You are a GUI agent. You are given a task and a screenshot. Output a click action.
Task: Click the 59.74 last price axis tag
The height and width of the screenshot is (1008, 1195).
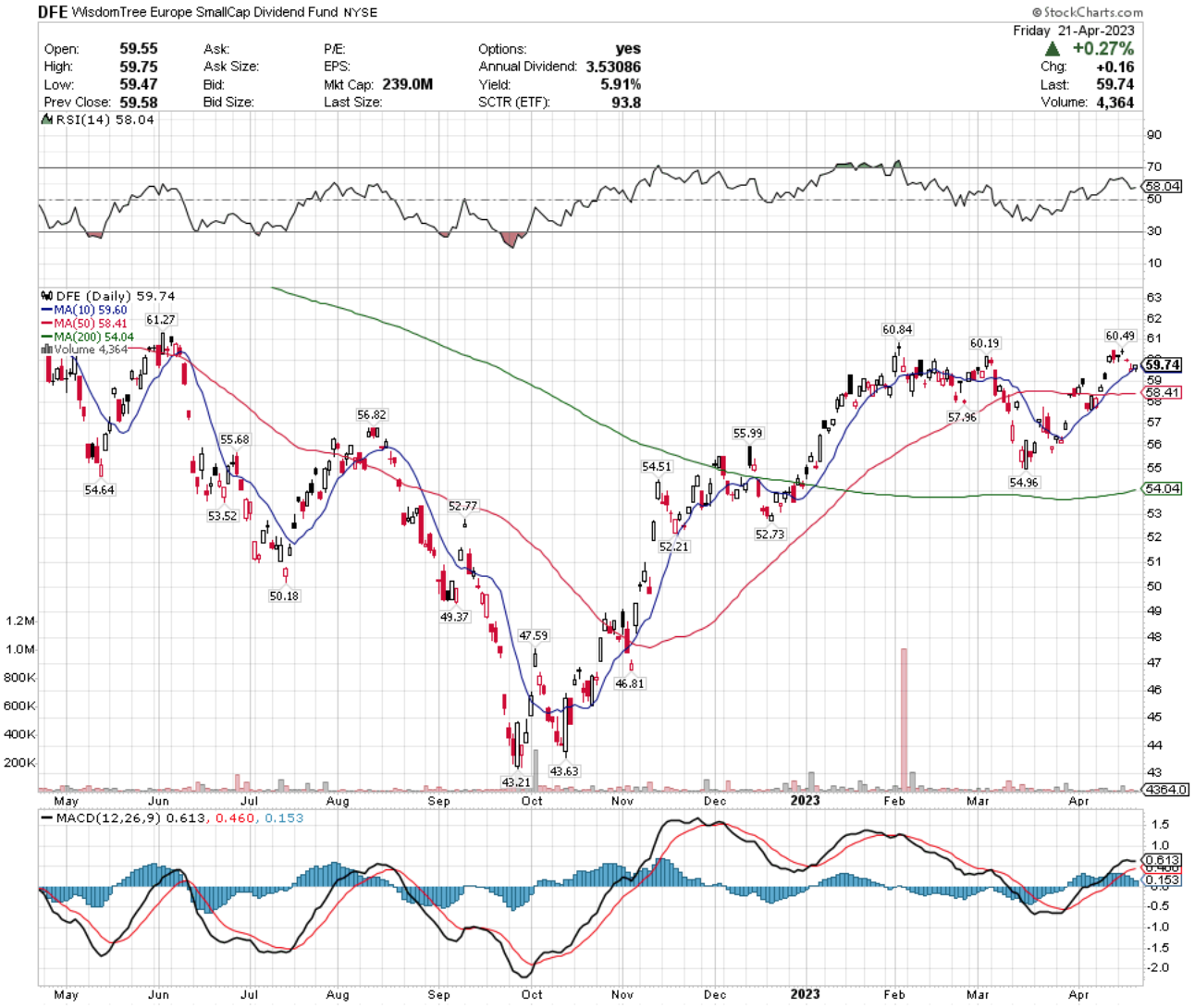[1163, 365]
